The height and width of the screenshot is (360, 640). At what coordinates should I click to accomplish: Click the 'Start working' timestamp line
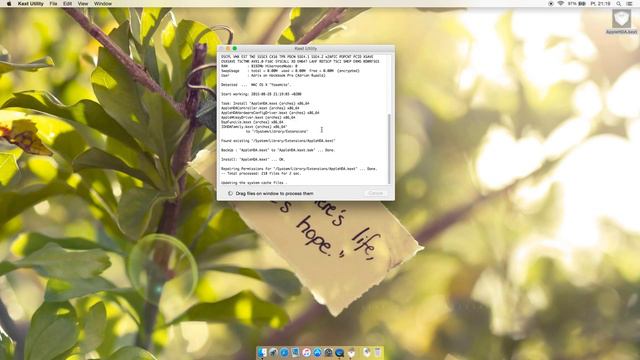point(261,94)
